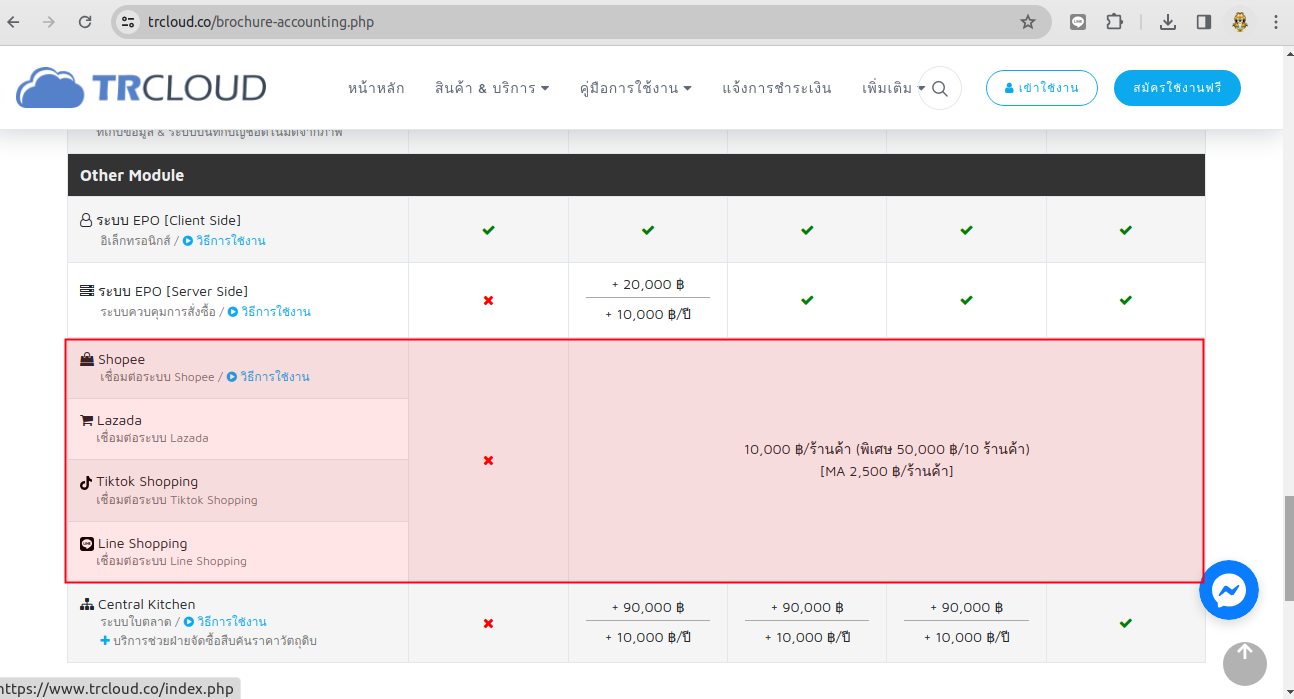Click the Line Shopping row title
Image resolution: width=1294 pixels, height=699 pixels.
click(142, 543)
